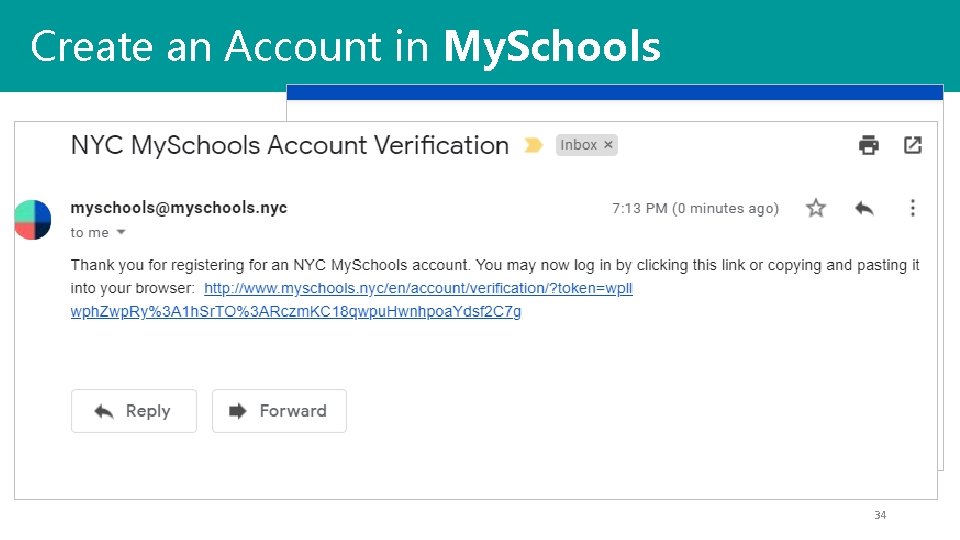Click the reply arrow icon beside star

tap(865, 208)
